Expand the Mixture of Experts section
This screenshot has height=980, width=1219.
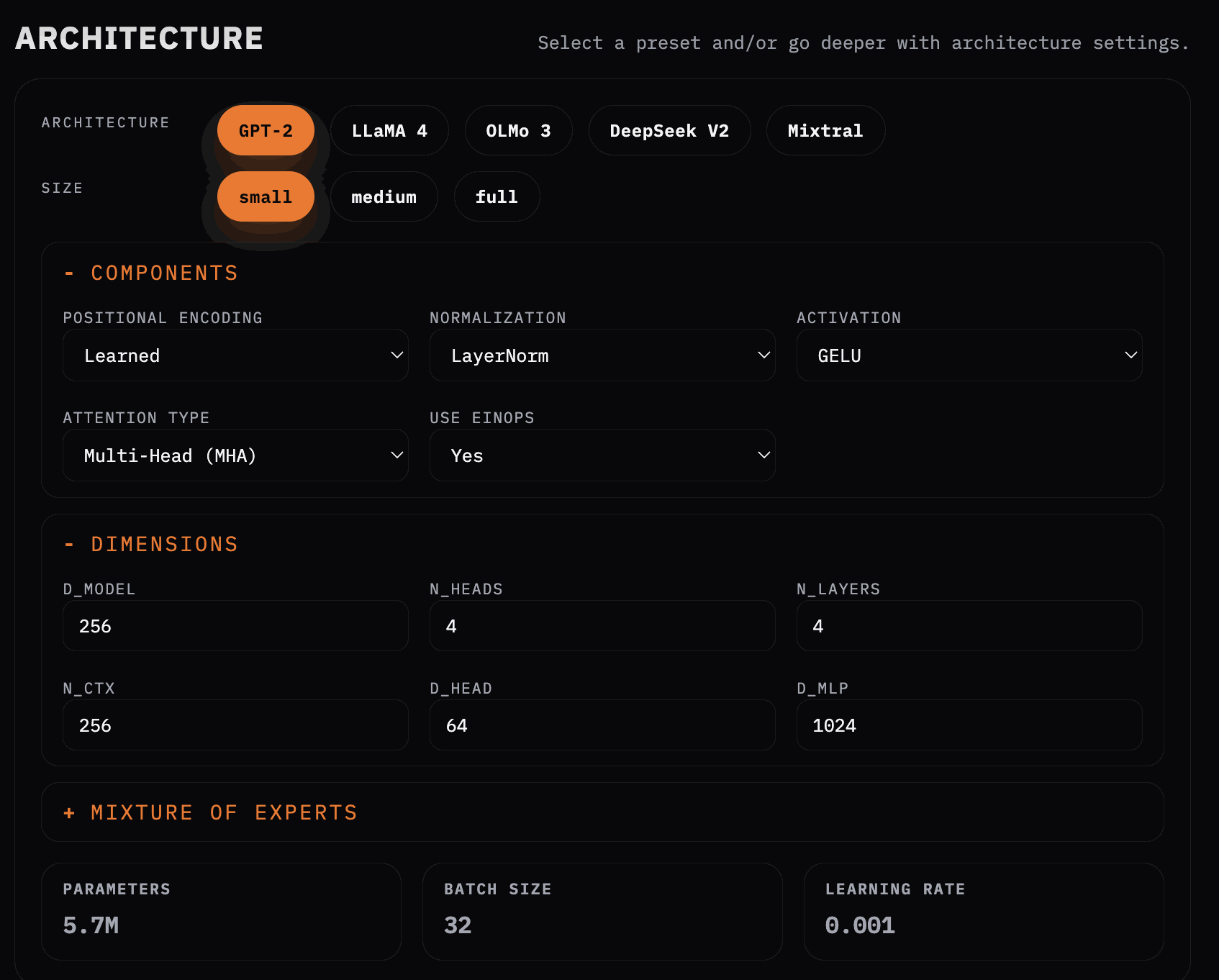pyautogui.click(x=211, y=813)
